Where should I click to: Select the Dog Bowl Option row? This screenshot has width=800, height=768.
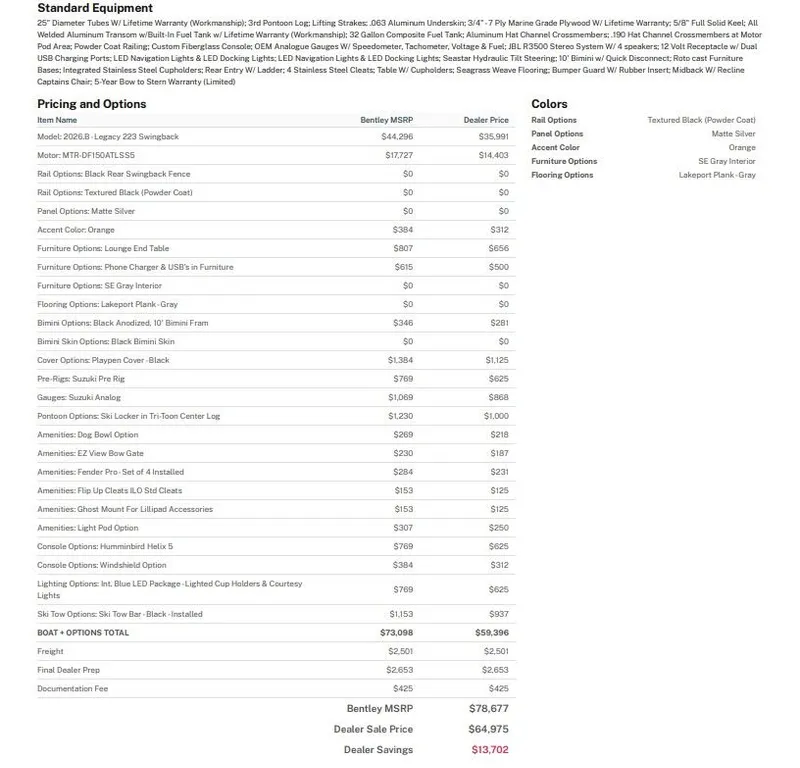coord(88,435)
